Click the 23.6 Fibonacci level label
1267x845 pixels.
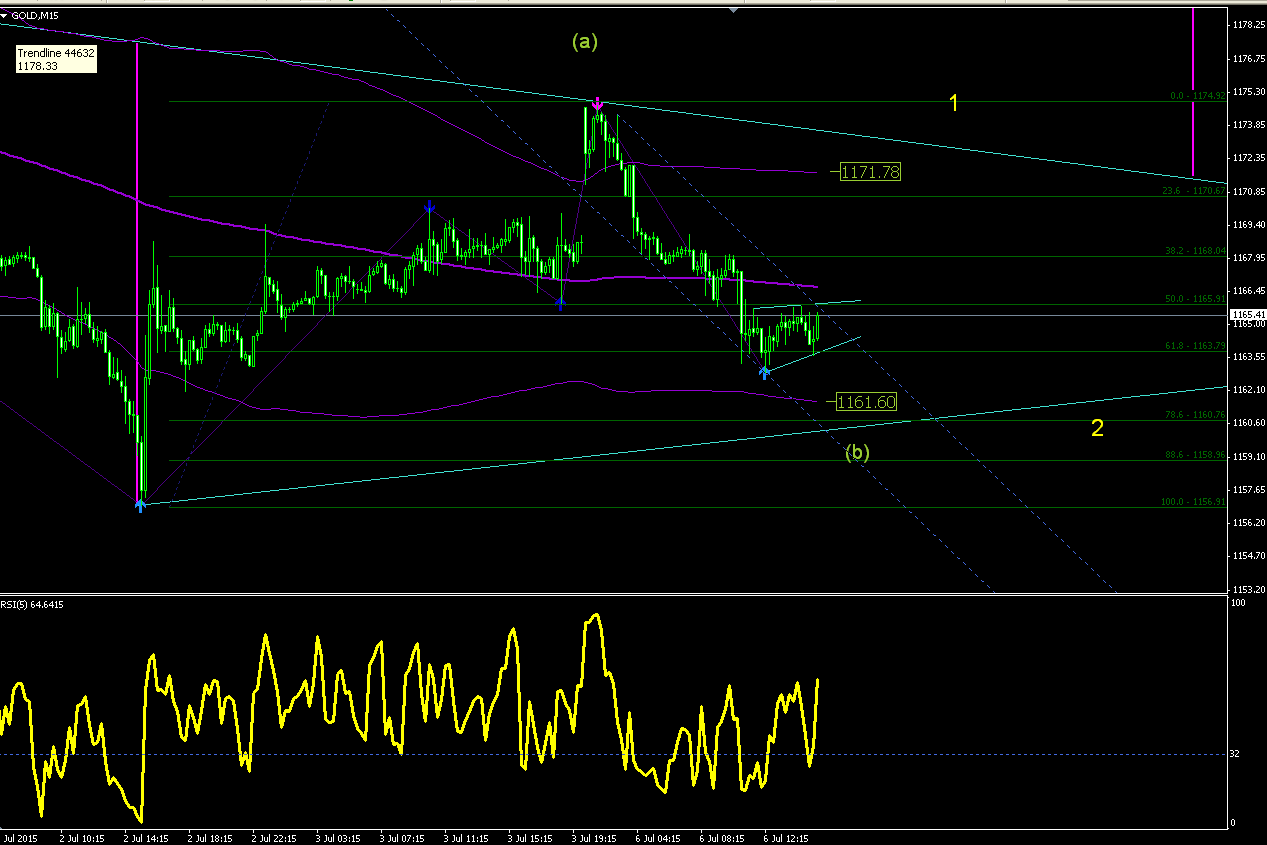pyautogui.click(x=1193, y=191)
